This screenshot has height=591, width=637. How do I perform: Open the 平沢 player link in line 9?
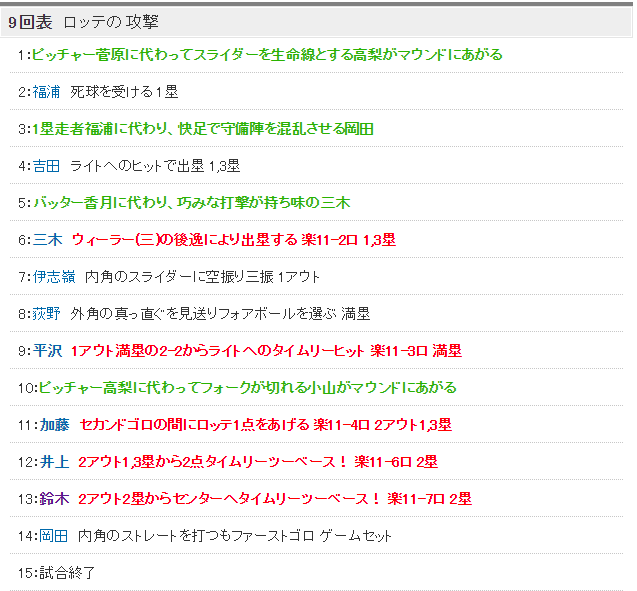click(x=48, y=351)
